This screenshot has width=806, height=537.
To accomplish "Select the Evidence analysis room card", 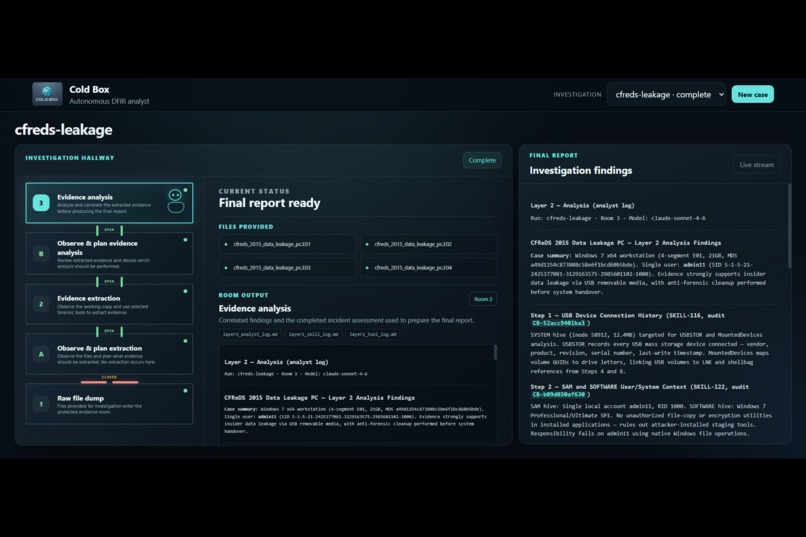I will coord(109,203).
